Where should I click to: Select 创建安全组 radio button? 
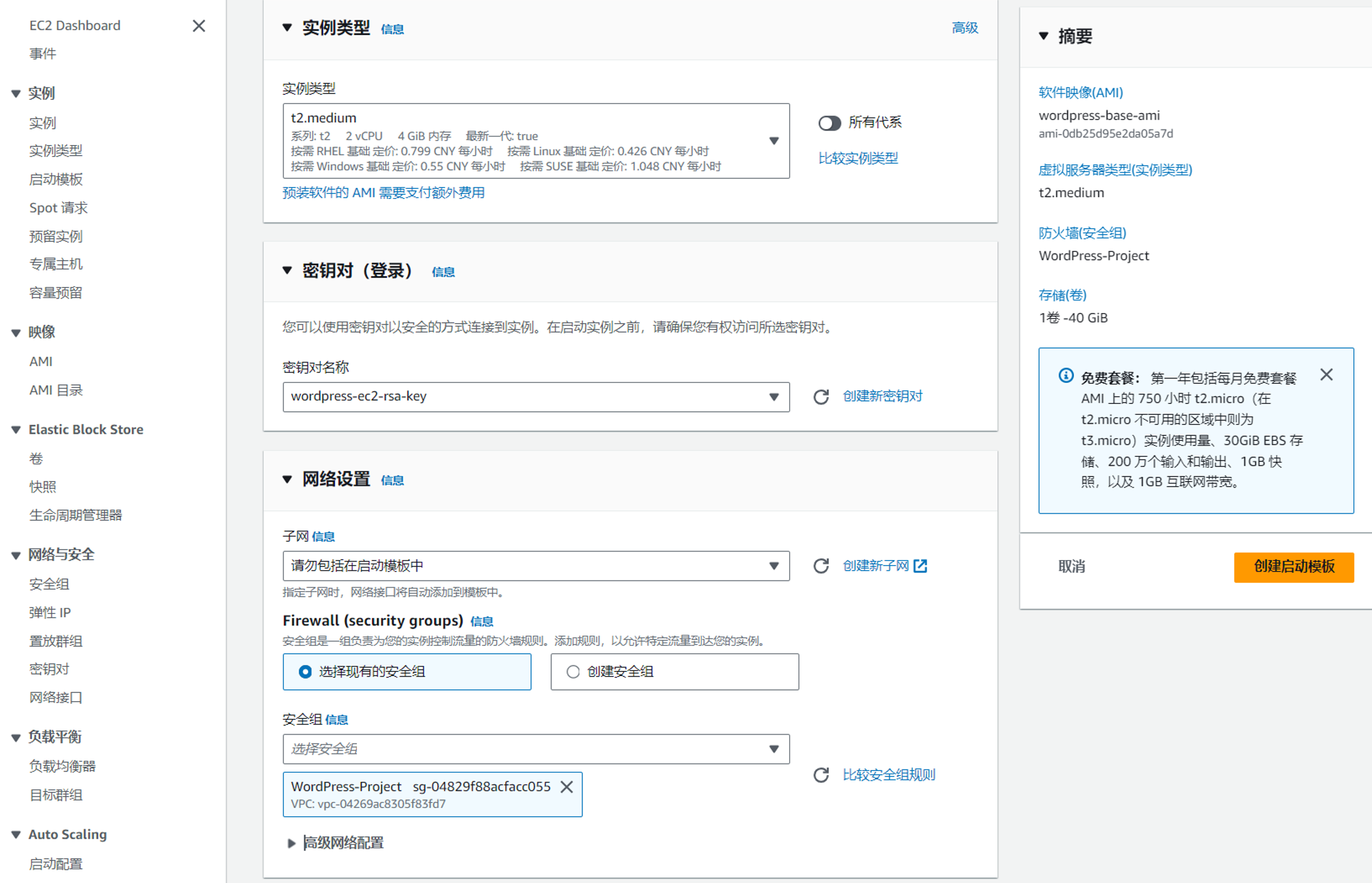[x=573, y=672]
